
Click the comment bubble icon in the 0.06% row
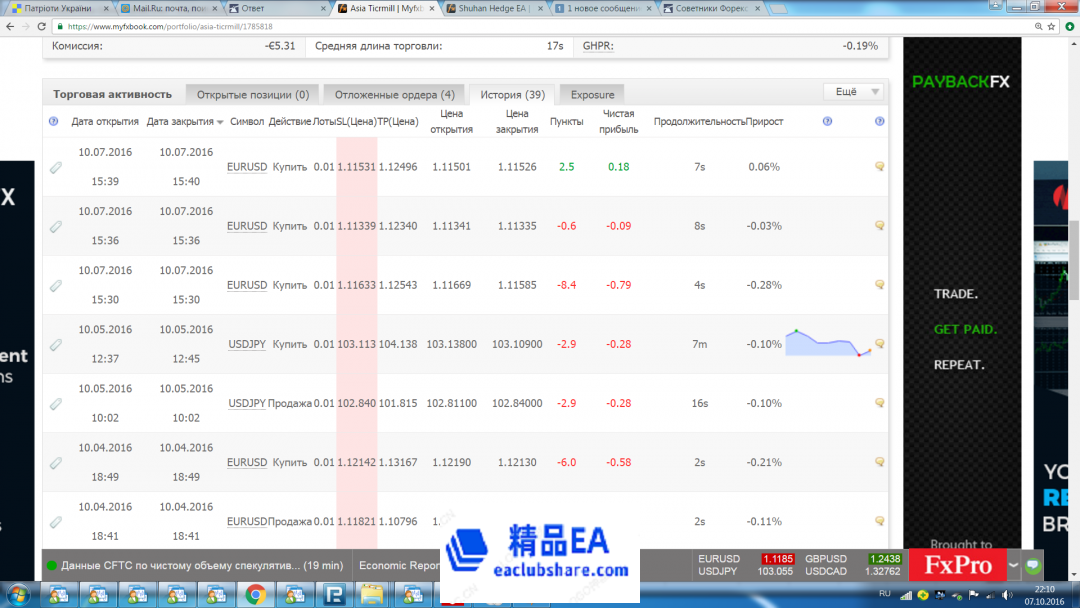[x=879, y=167]
